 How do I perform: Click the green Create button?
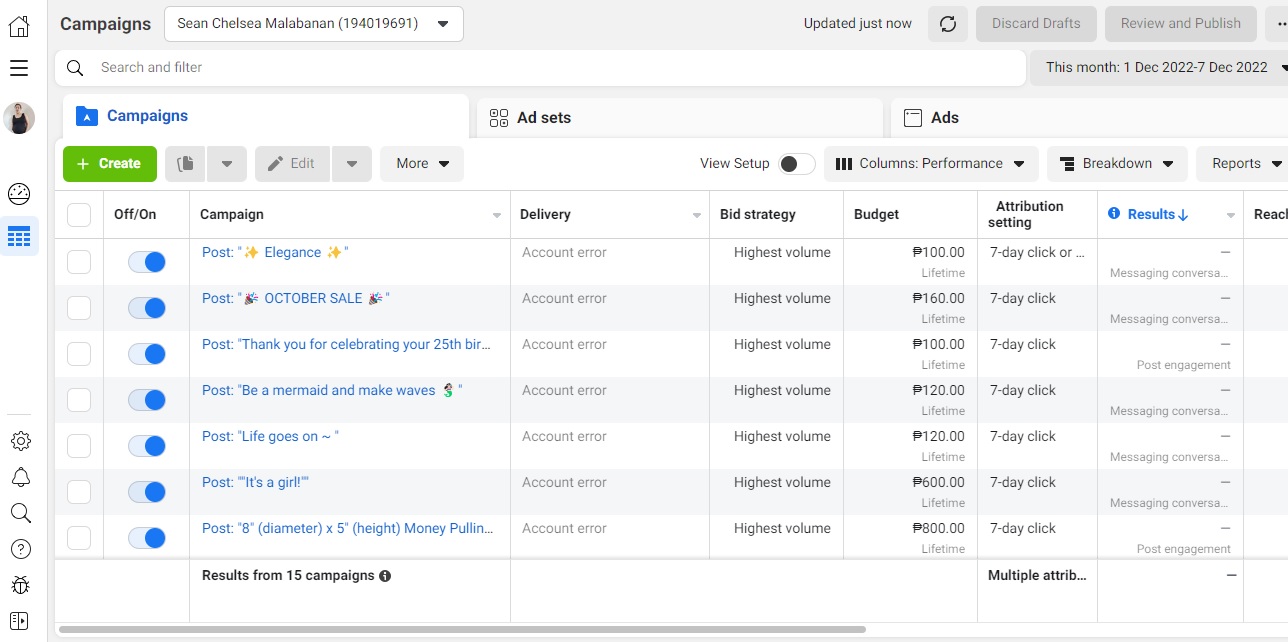[109, 164]
